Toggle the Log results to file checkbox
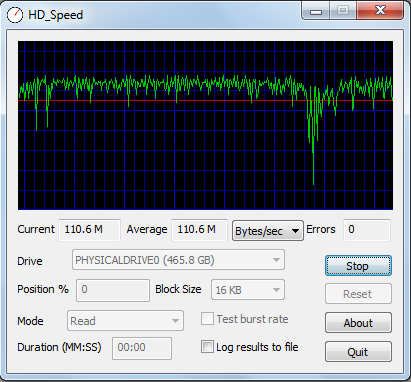This screenshot has width=411, height=382. [207, 347]
